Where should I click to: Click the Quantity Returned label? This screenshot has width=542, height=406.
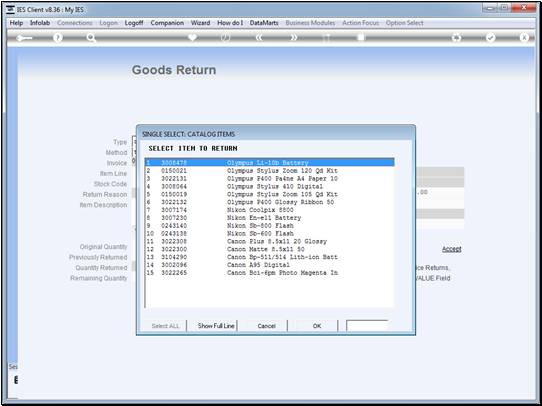coord(101,268)
